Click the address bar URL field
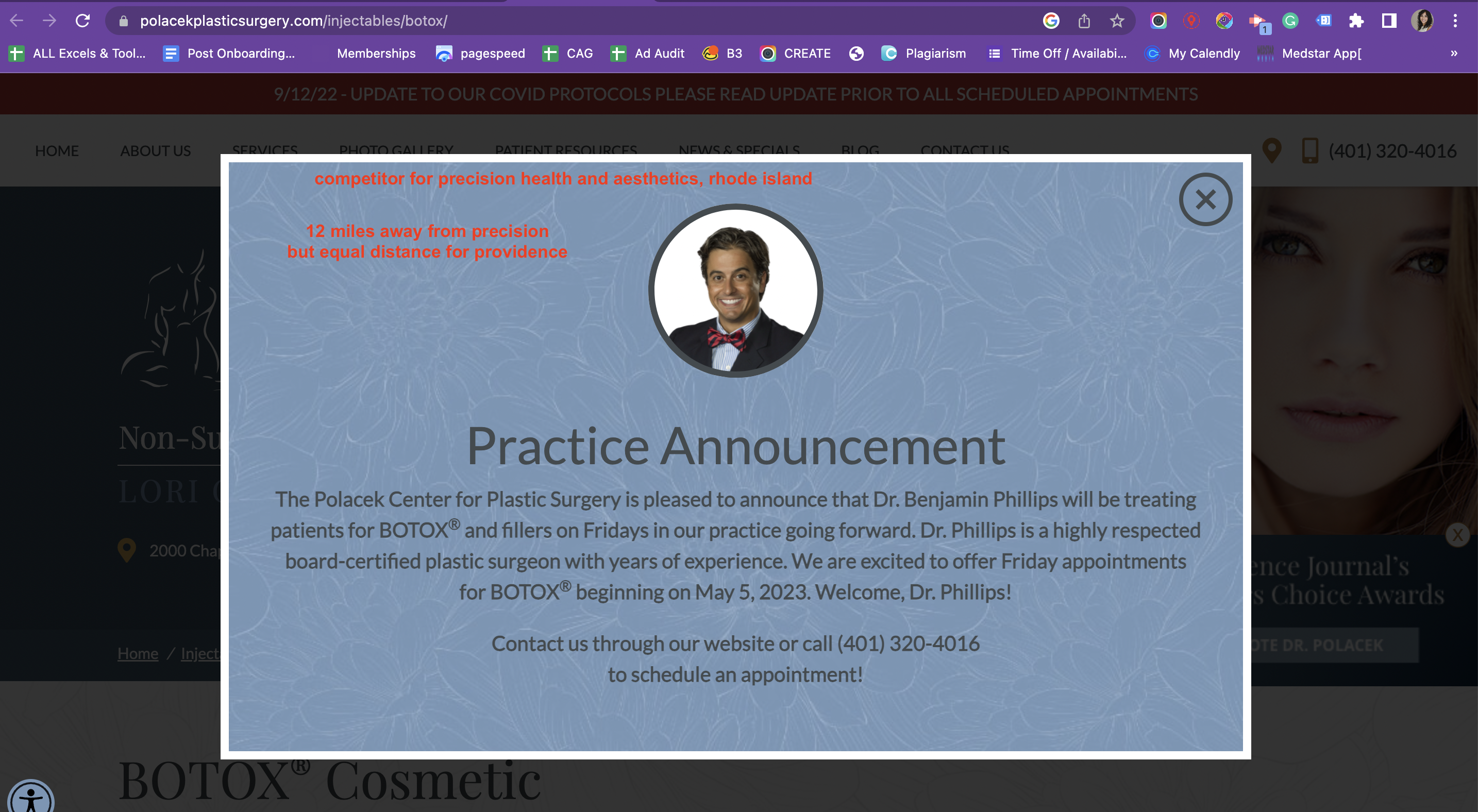Viewport: 1478px width, 812px height. tap(574, 21)
